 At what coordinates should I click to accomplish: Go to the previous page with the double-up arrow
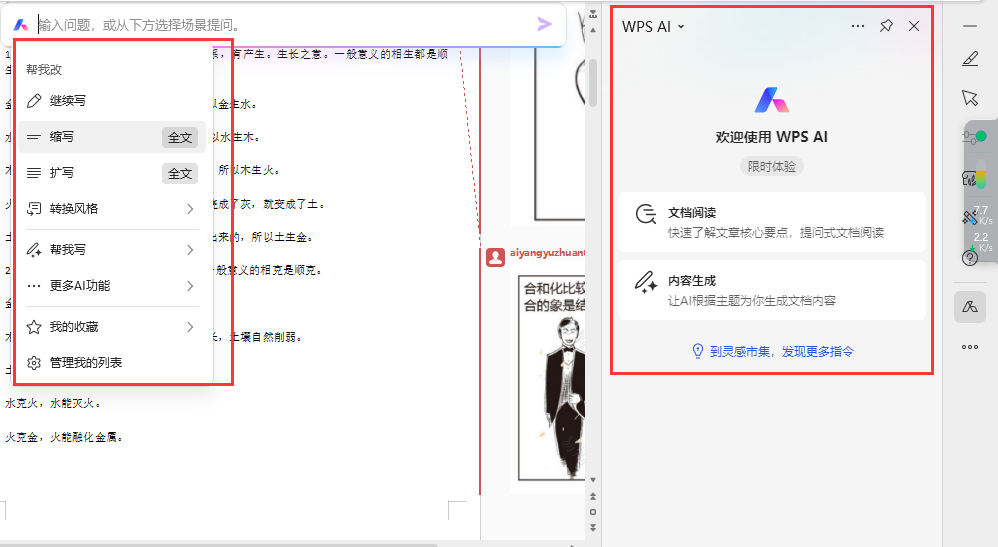point(593,496)
